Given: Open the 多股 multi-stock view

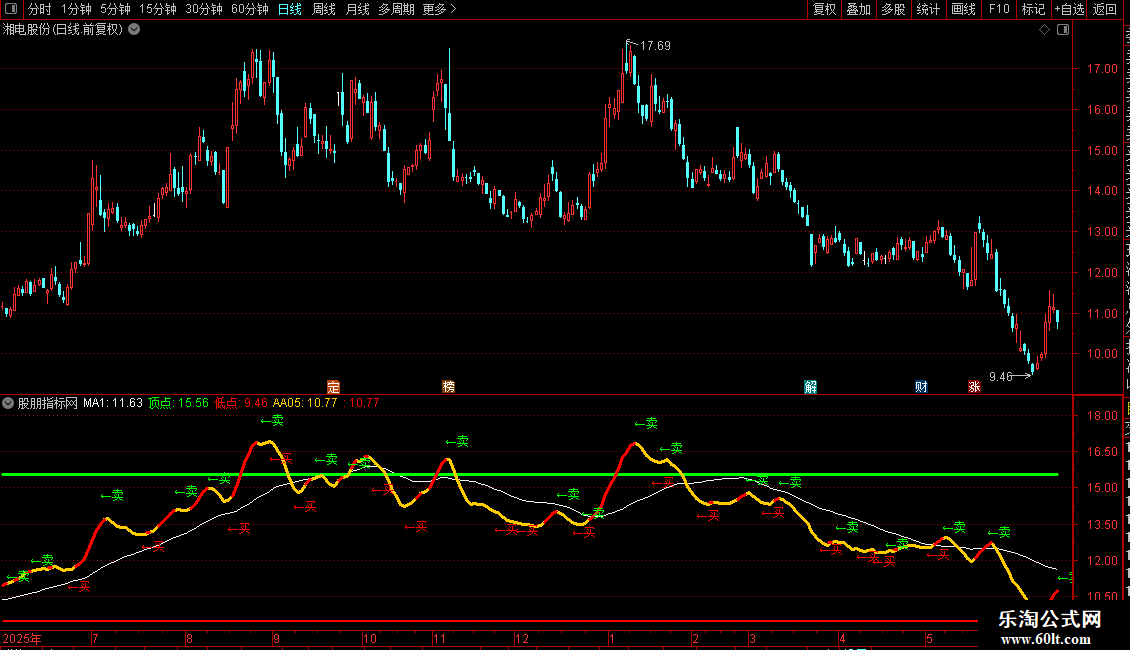Looking at the screenshot, I should (x=893, y=9).
